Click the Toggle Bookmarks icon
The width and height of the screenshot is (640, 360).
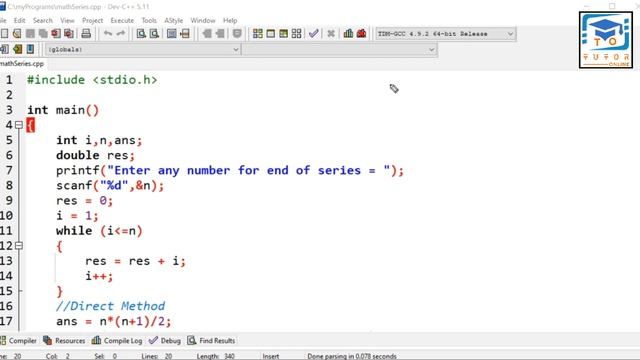[x=18, y=49]
